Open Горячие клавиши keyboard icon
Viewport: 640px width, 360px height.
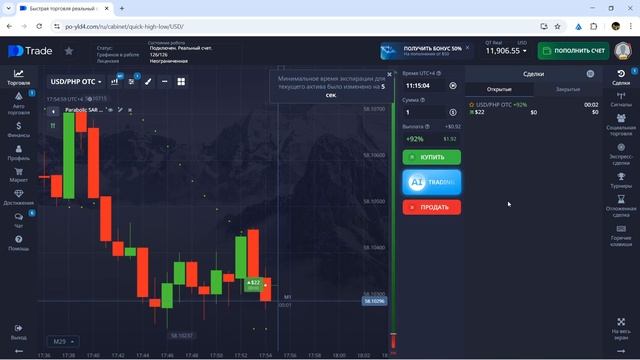point(621,236)
